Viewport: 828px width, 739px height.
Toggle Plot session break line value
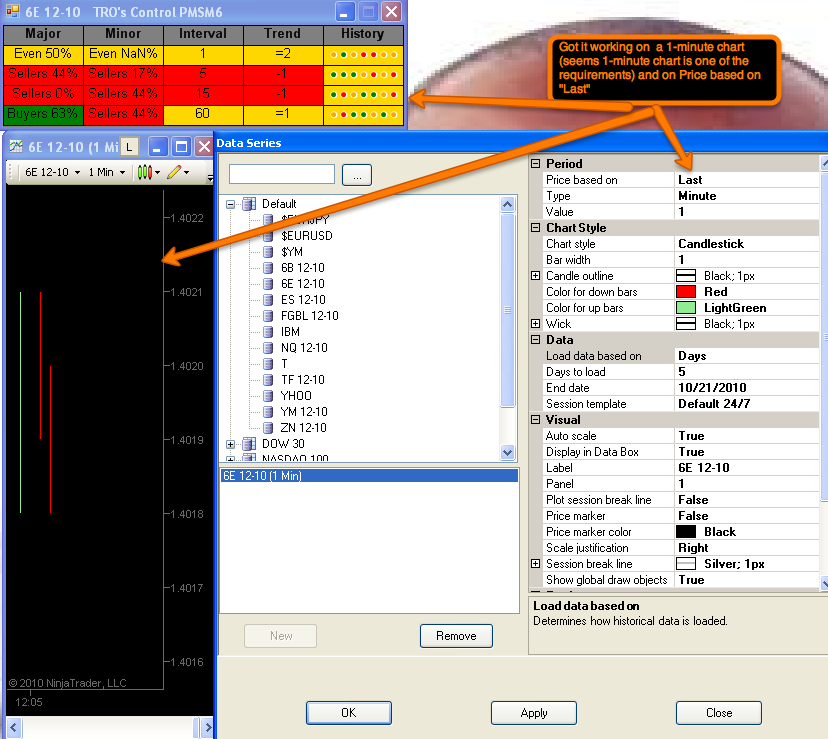[x=747, y=500]
